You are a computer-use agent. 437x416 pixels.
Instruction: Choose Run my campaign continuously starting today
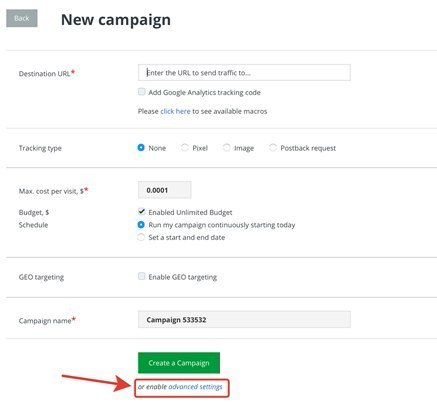point(141,225)
